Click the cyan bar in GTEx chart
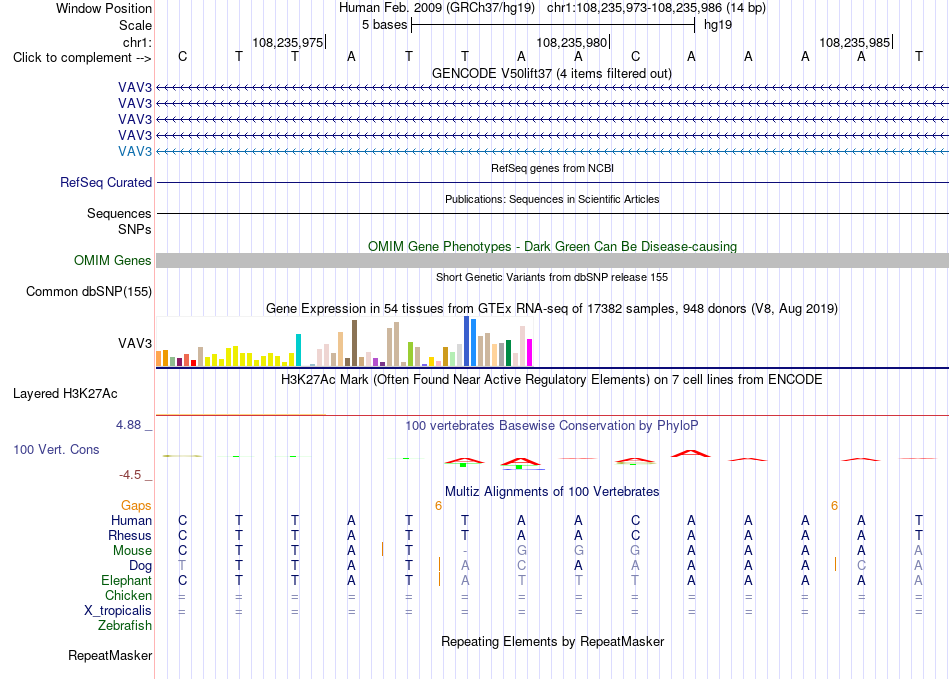 point(298,350)
